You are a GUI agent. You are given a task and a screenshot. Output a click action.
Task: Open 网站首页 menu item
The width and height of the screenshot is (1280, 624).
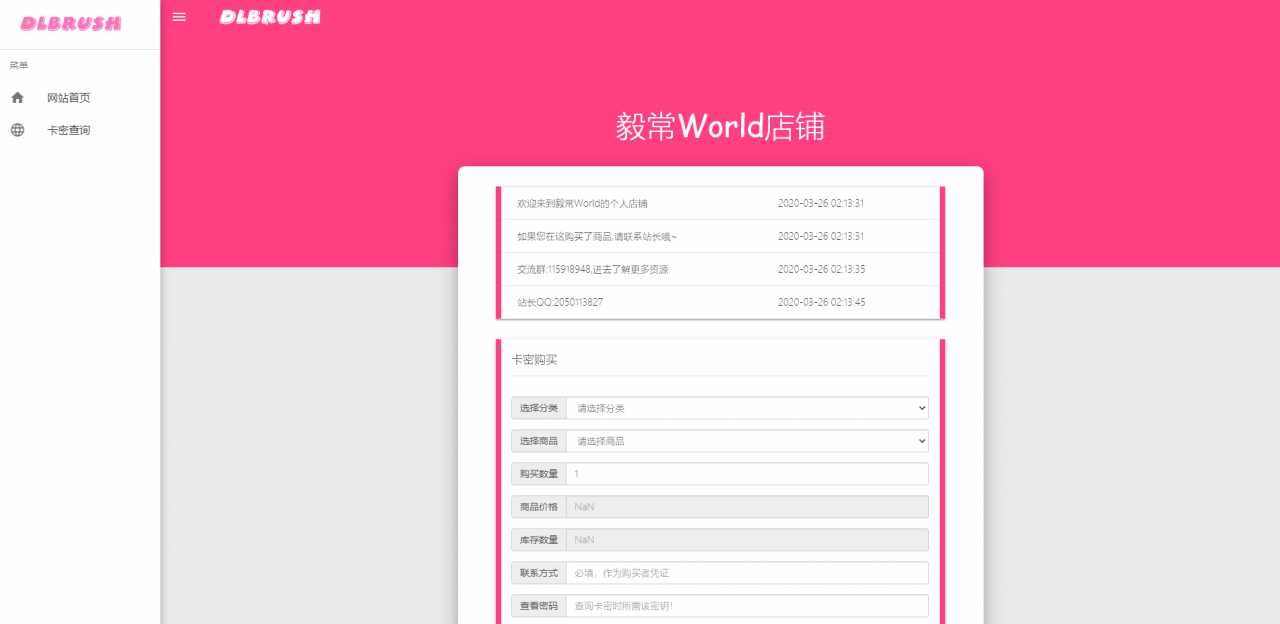click(69, 98)
